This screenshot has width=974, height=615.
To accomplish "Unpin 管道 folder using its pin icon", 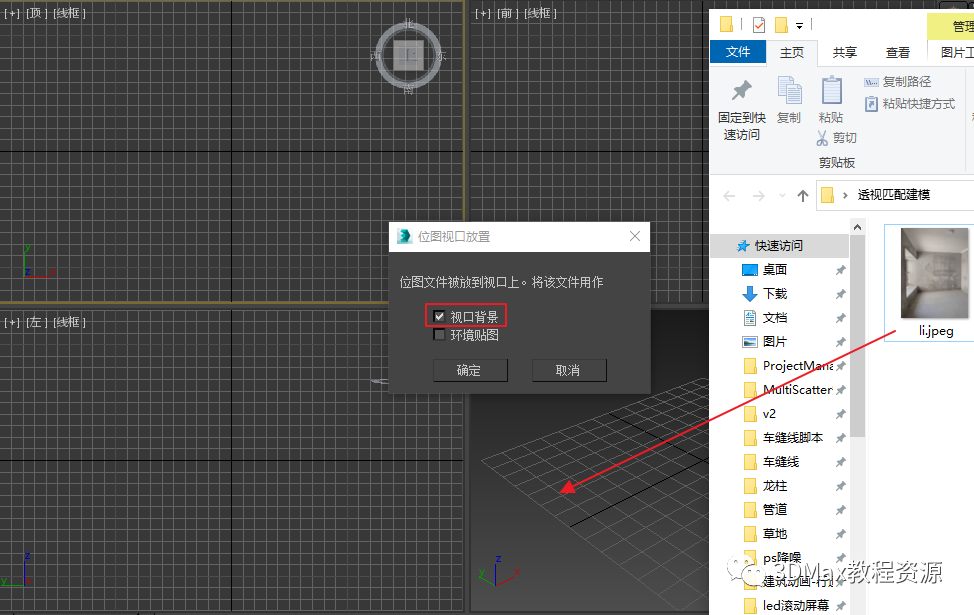I will pyautogui.click(x=840, y=510).
